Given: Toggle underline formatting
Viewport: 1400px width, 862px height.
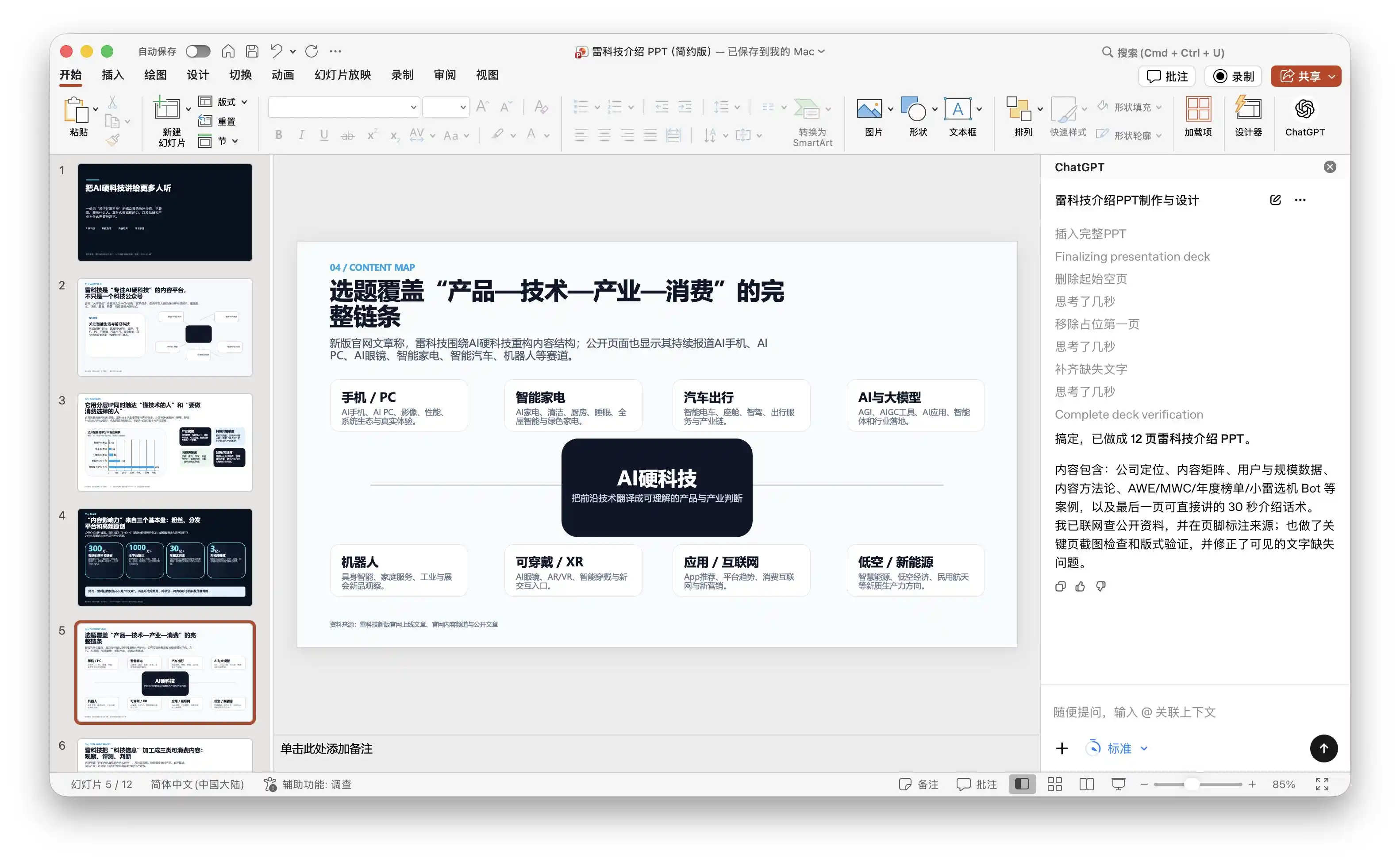Looking at the screenshot, I should pos(324,135).
